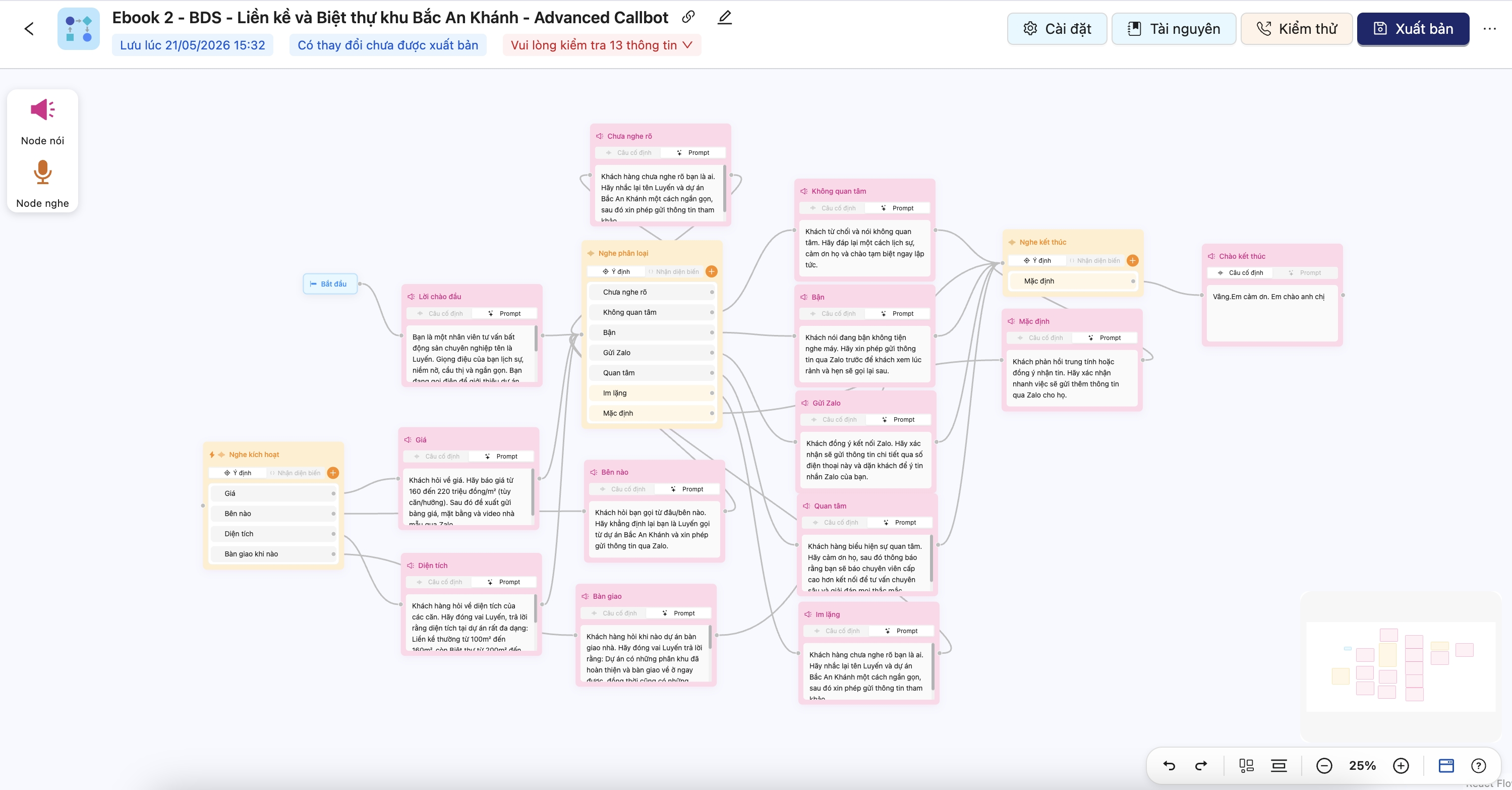
Task: Redo the last canvas action
Action: click(1201, 765)
